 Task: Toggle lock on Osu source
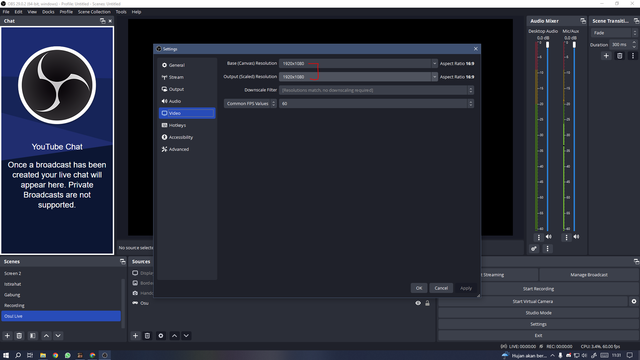tap(427, 303)
